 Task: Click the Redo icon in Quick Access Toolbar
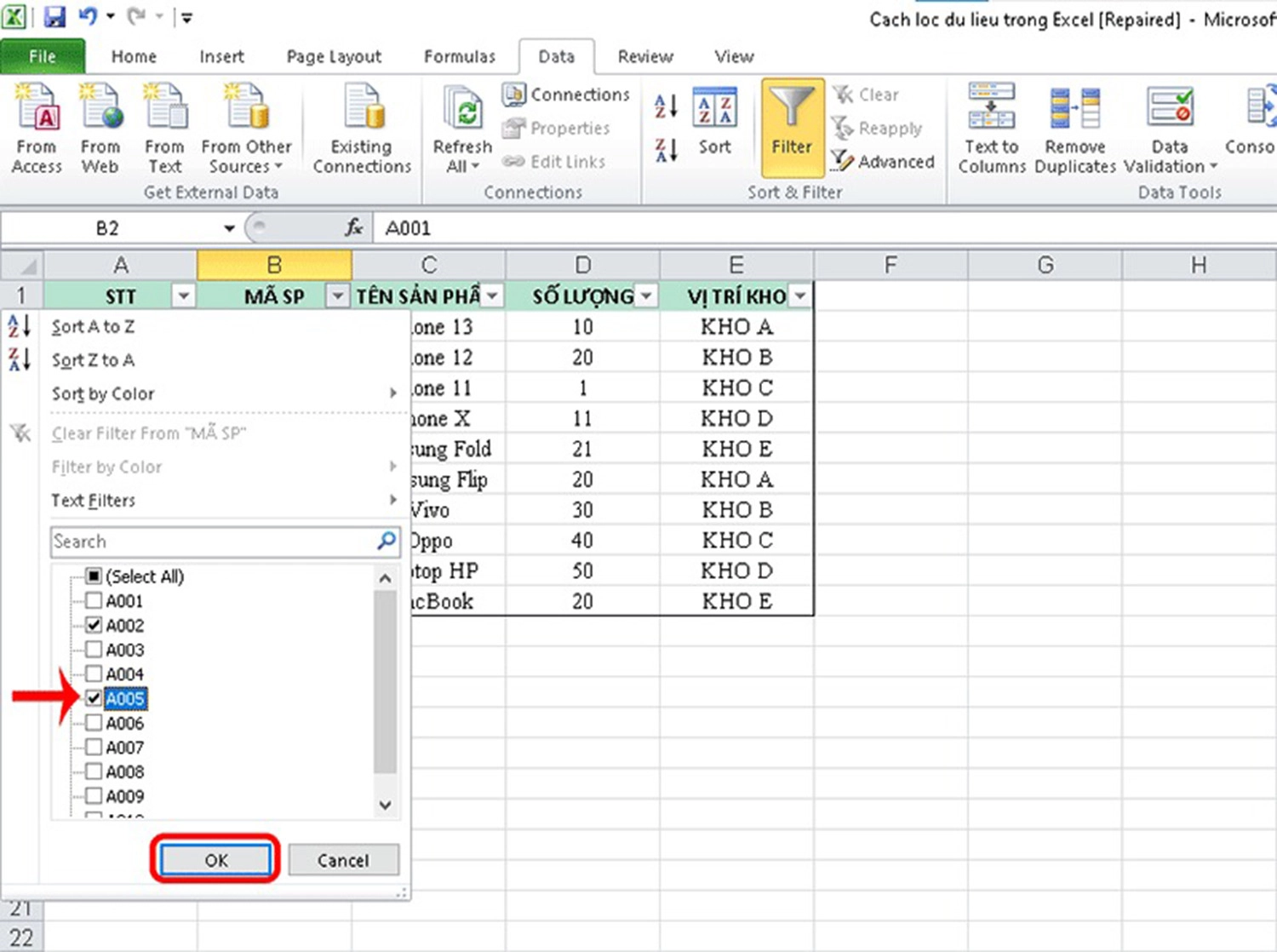click(x=136, y=16)
